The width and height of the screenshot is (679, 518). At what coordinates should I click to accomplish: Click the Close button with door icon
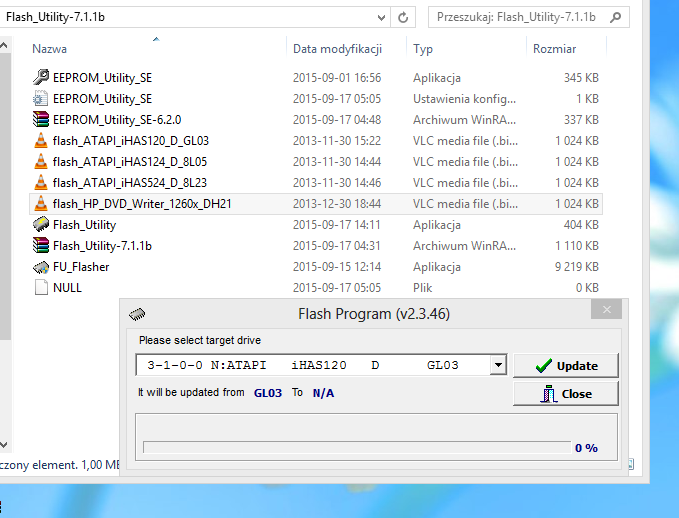tap(566, 394)
